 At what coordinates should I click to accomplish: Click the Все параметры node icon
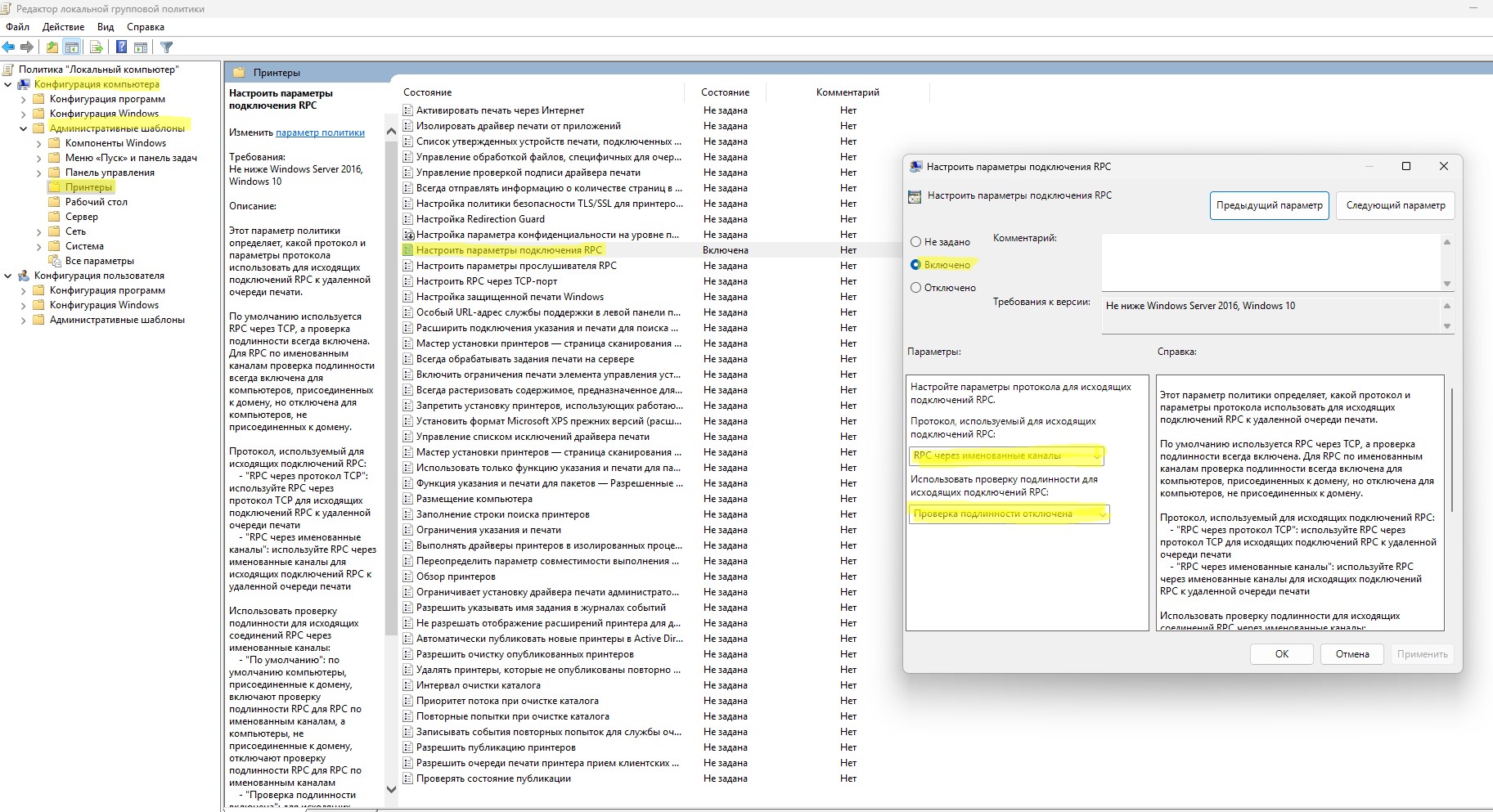[55, 261]
